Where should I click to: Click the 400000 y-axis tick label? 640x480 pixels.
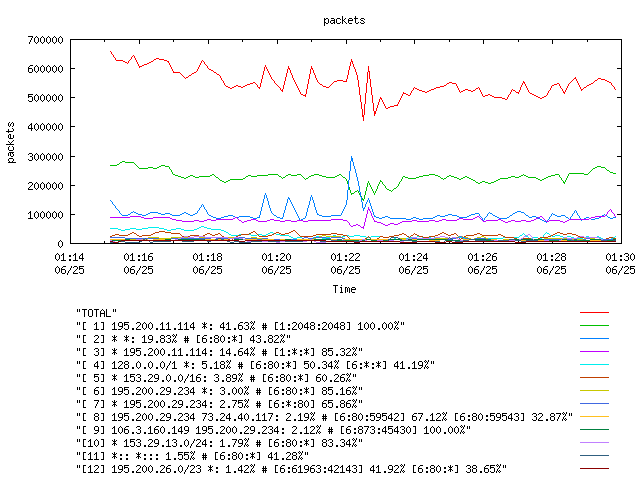pyautogui.click(x=45, y=127)
